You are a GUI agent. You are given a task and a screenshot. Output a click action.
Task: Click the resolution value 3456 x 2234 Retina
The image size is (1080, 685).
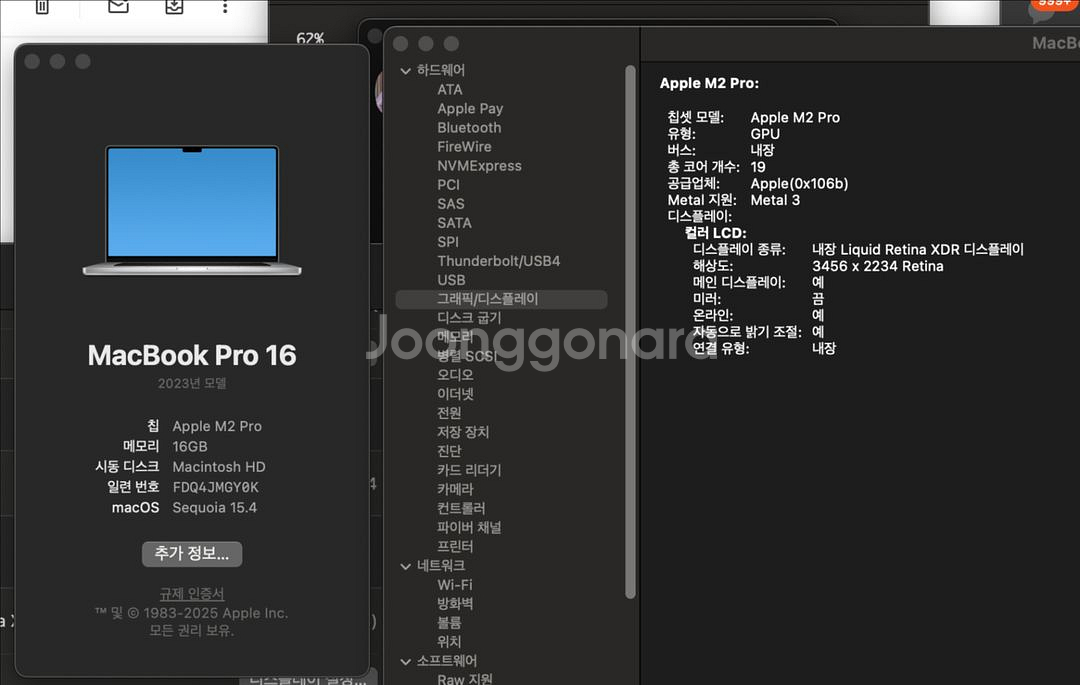[878, 266]
